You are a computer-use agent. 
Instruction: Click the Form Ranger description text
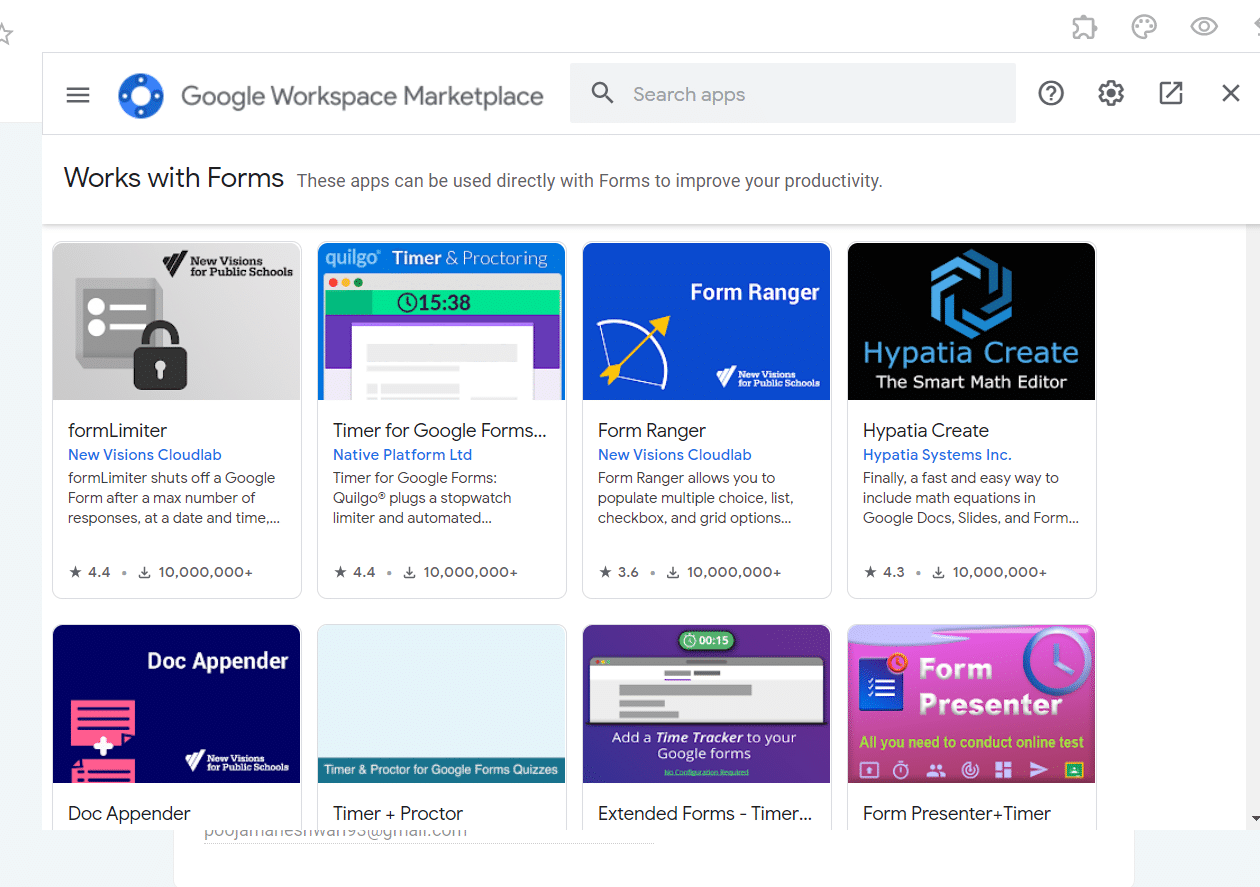coord(695,498)
